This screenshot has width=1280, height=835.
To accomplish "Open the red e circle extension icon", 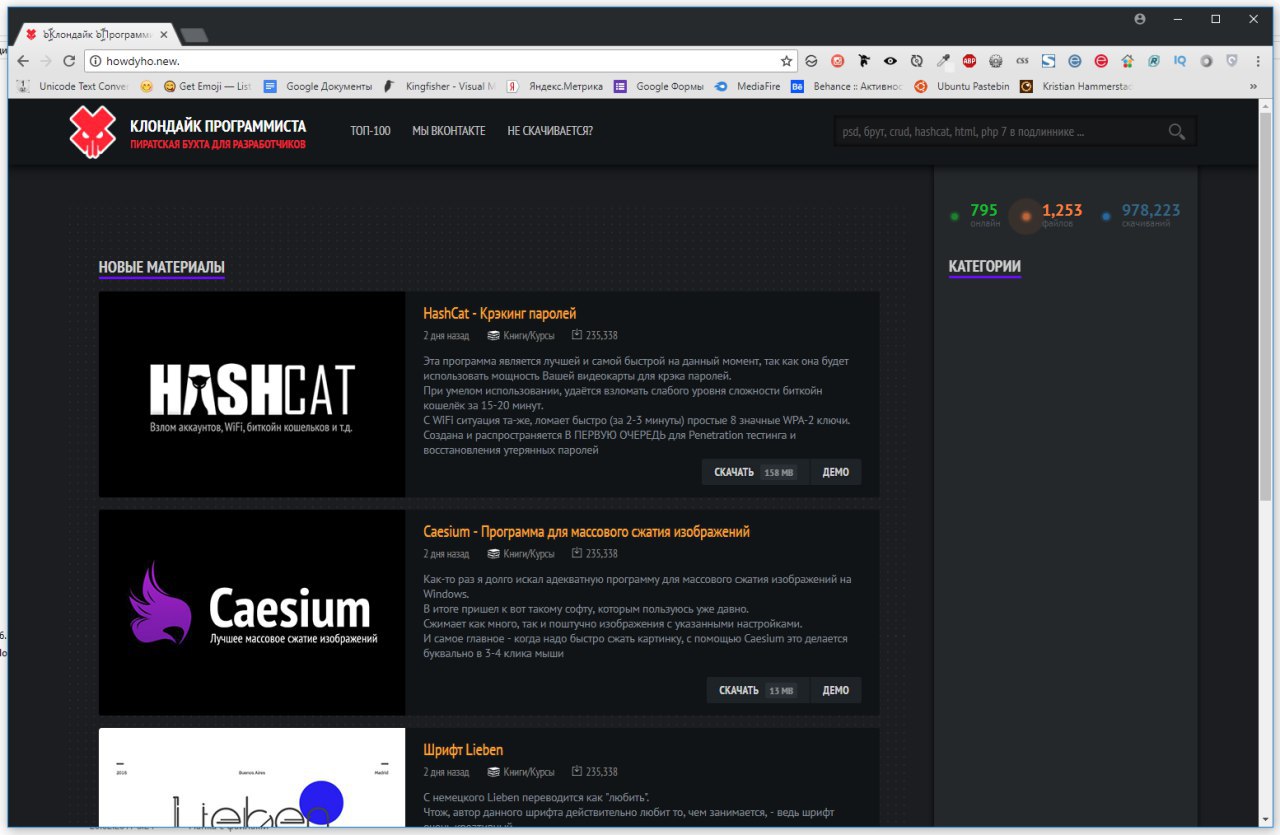I will 1101,61.
